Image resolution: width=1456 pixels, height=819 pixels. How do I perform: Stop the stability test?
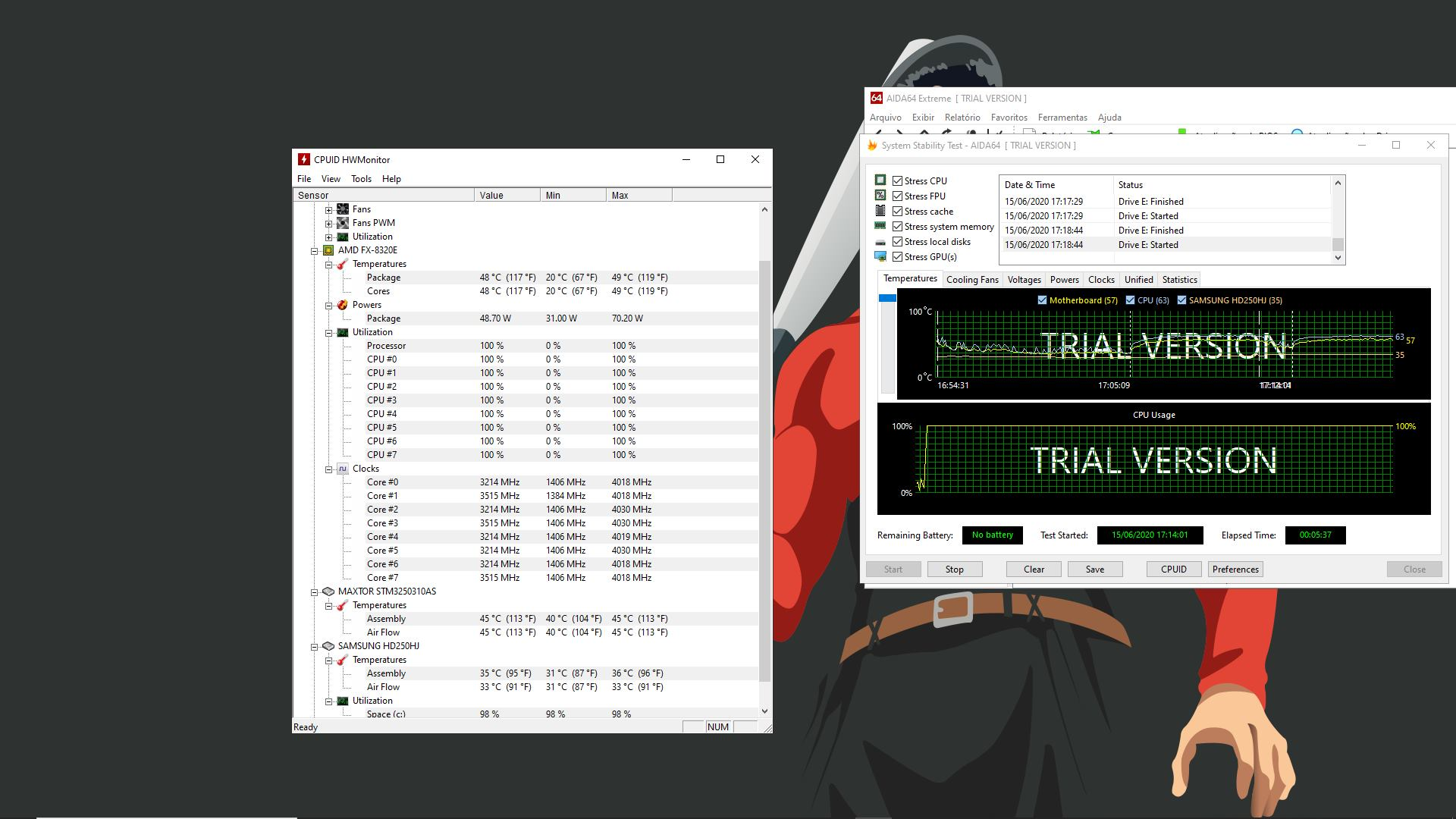[x=955, y=570]
